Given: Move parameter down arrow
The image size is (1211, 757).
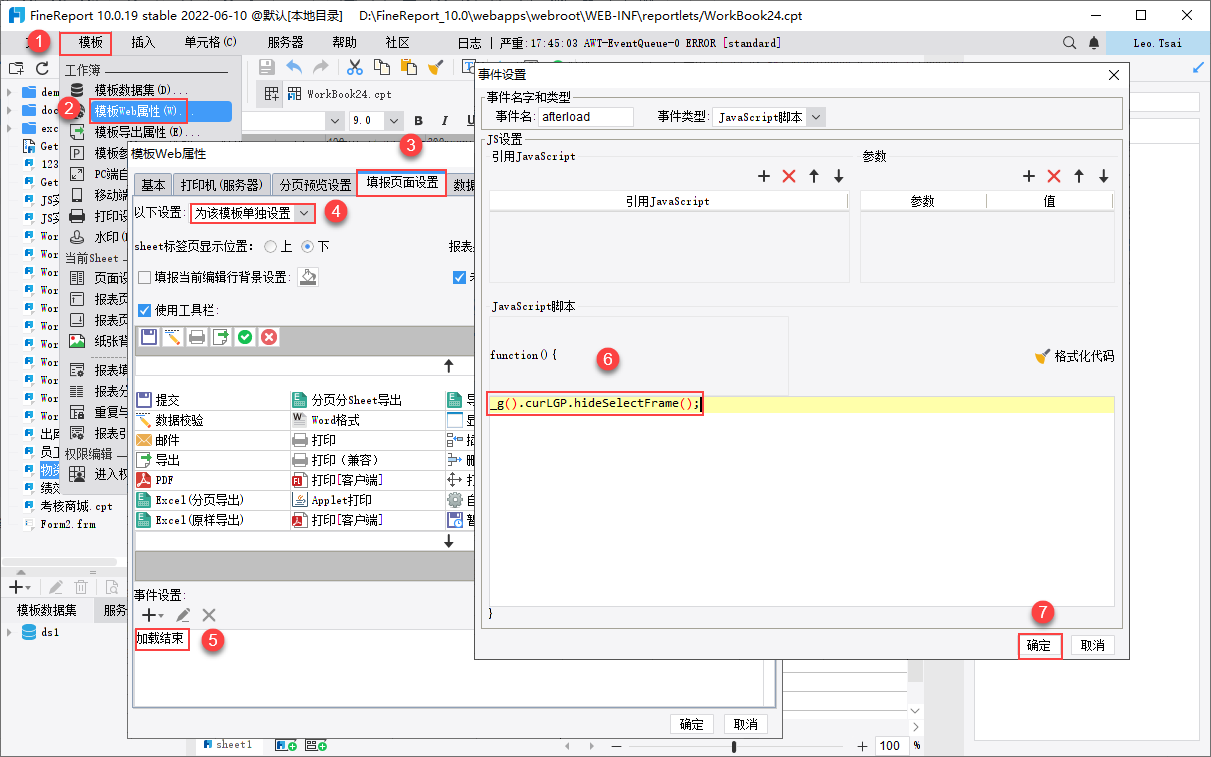Looking at the screenshot, I should (x=1104, y=176).
